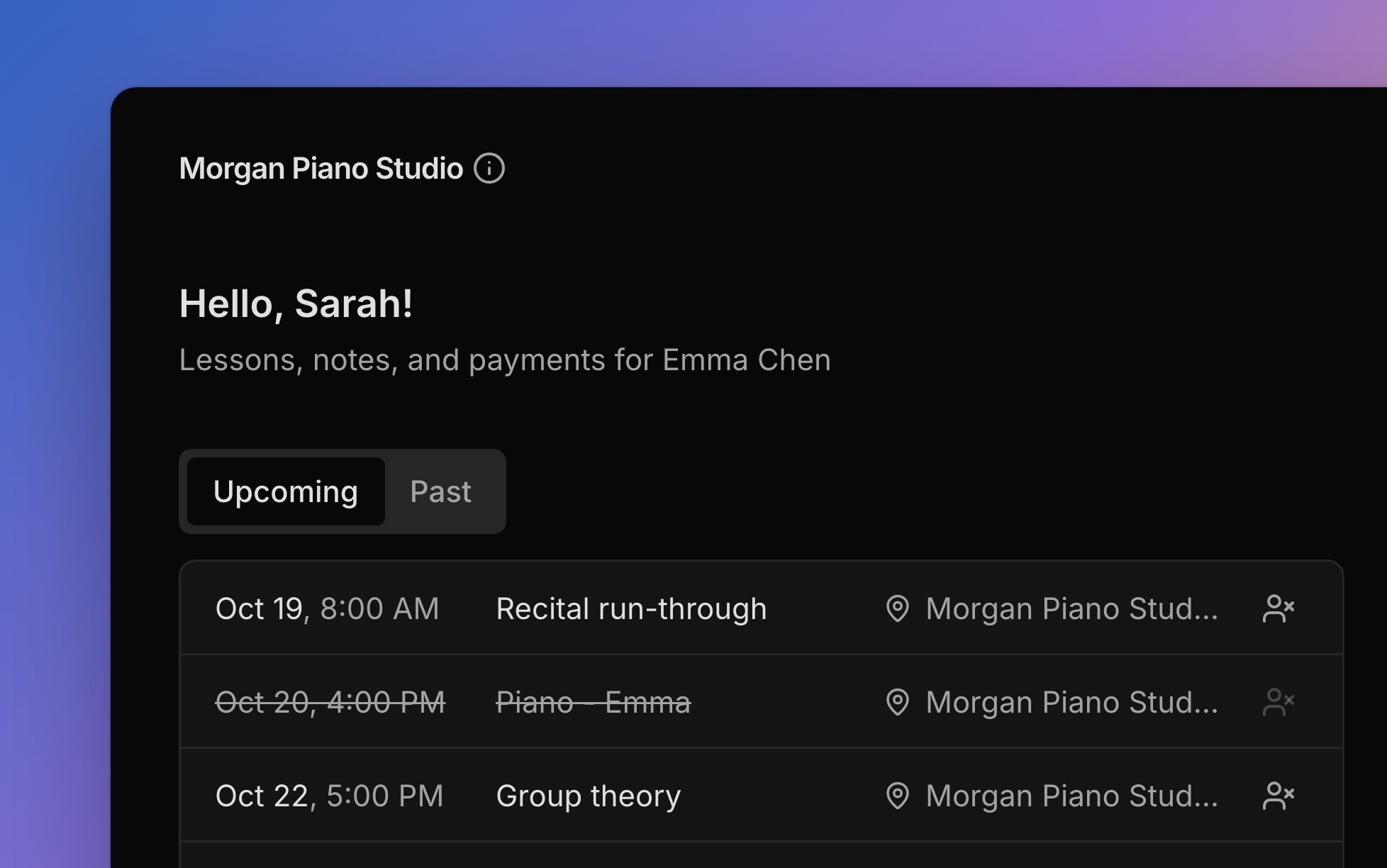This screenshot has width=1387, height=868.
Task: Open location text in Piano – Emma row
Action: [x=1072, y=702]
